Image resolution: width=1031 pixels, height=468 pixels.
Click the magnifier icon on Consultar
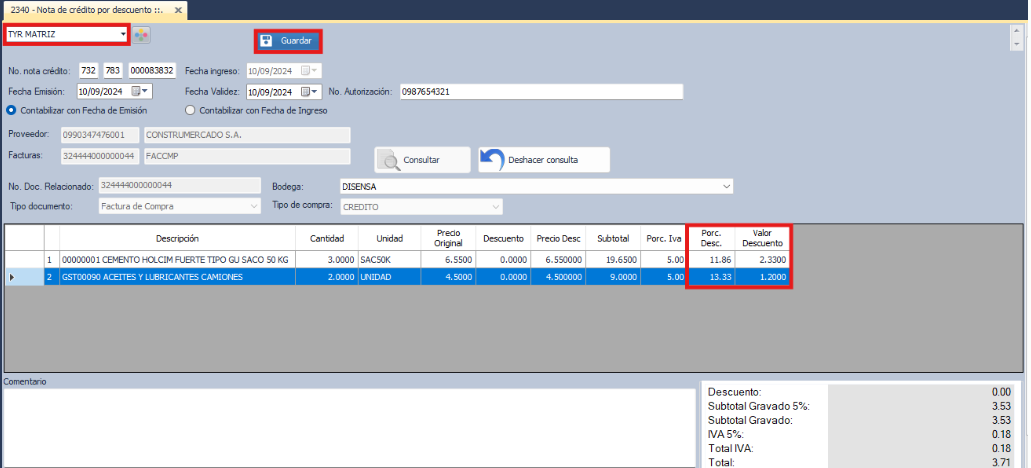pos(390,160)
